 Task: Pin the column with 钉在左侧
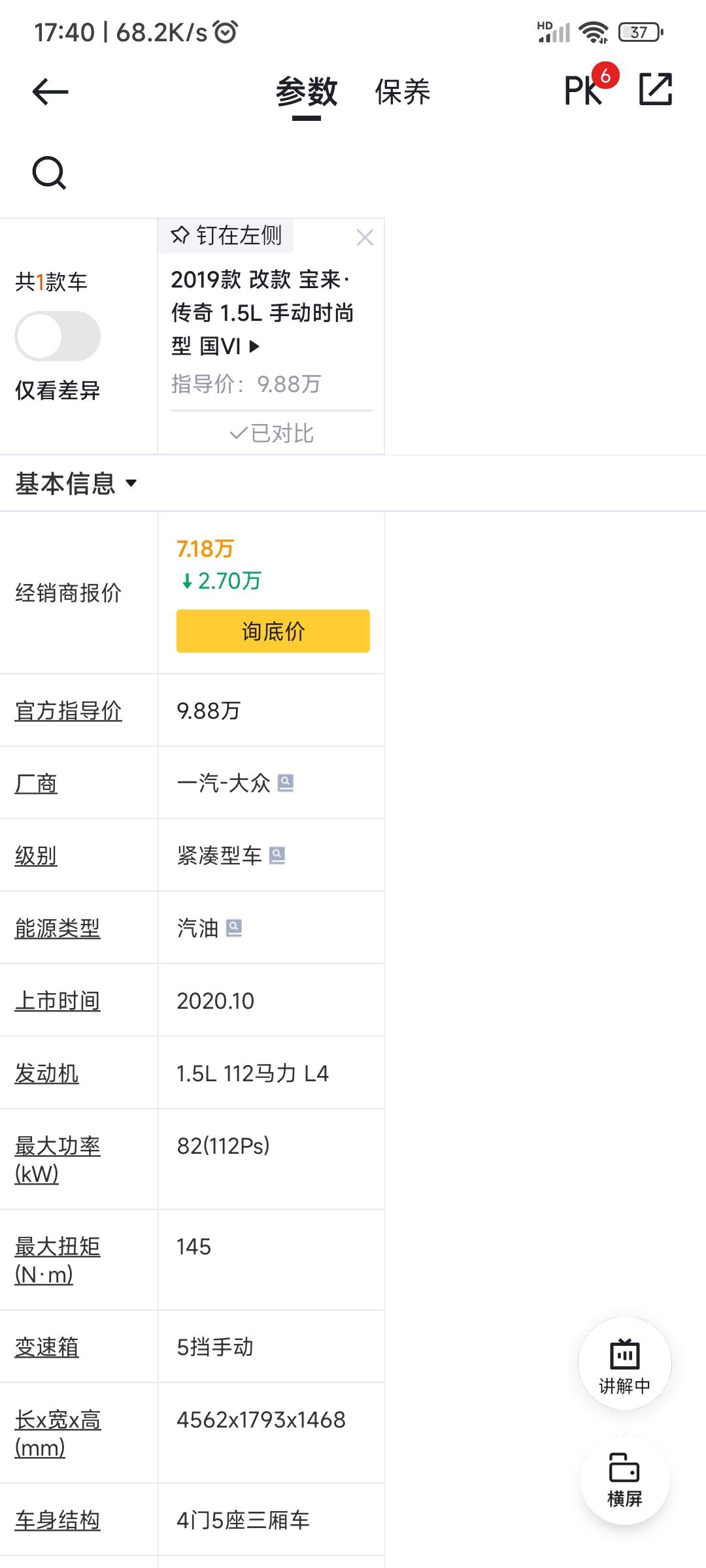pyautogui.click(x=226, y=235)
